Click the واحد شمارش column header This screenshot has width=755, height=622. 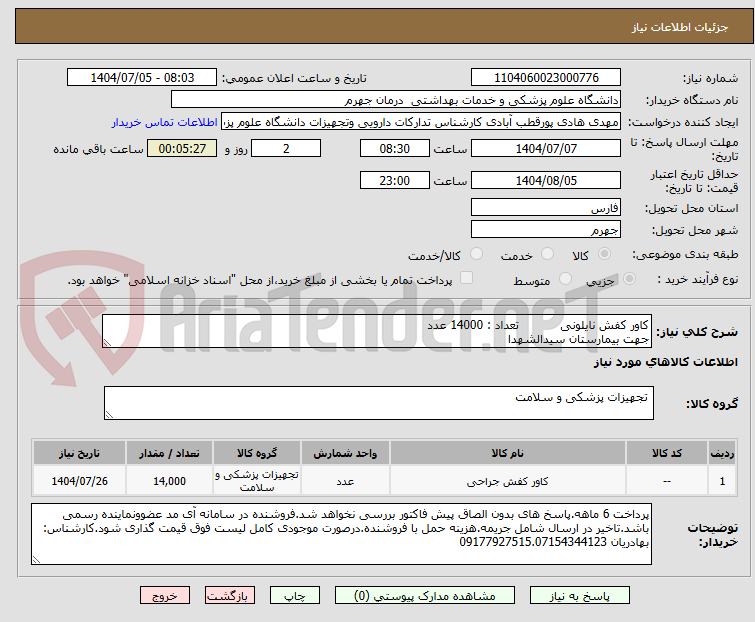point(345,453)
